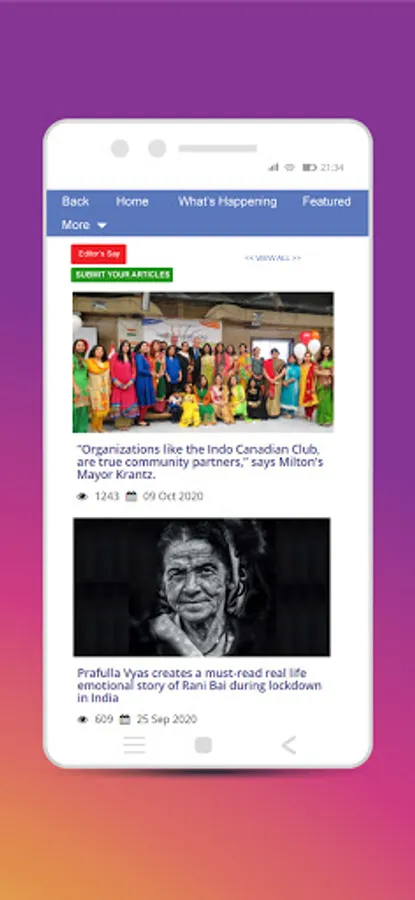The height and width of the screenshot is (900, 415).
Task: Open the Prafulla Vyas Rani Bai article headline
Action: 200,685
